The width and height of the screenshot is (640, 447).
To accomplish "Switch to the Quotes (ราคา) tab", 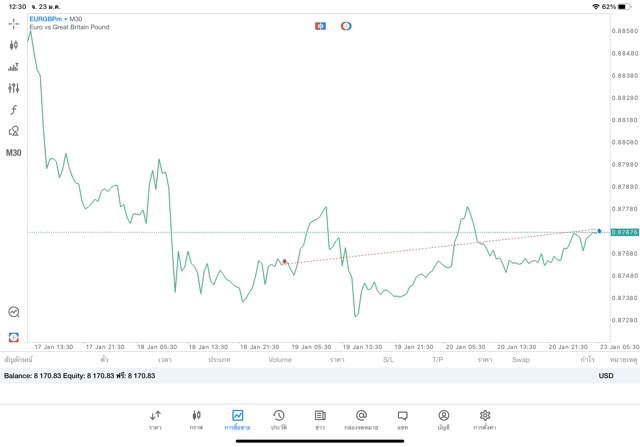I will [x=155, y=420].
